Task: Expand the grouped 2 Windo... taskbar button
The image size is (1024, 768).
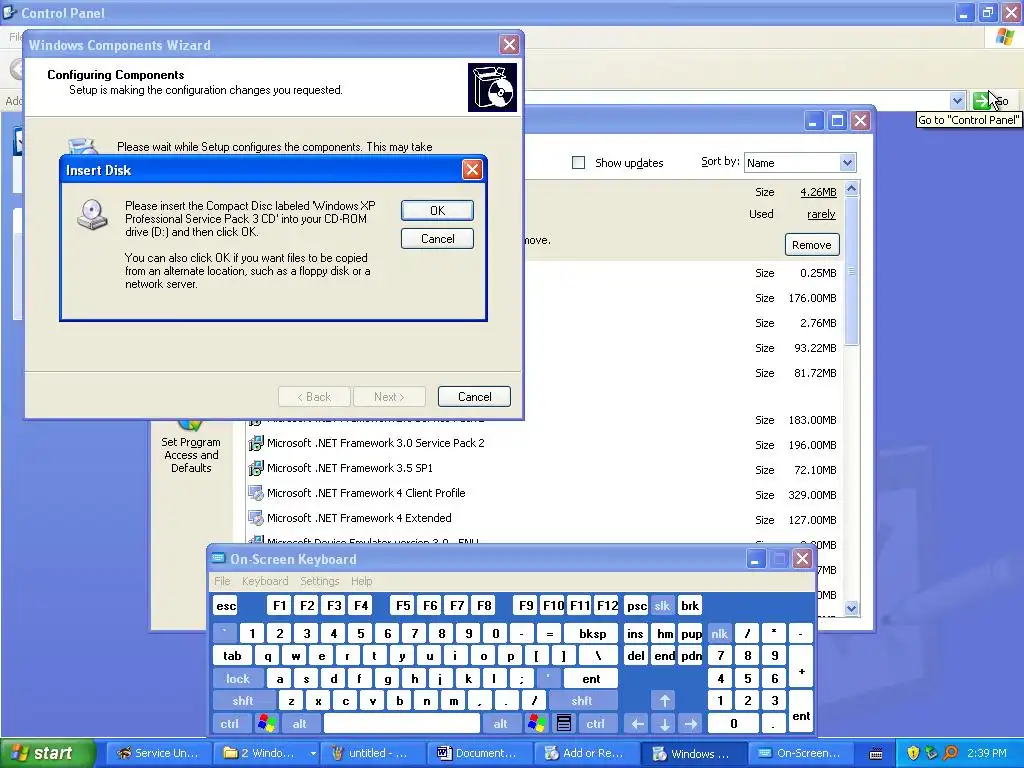Action: tap(312, 753)
